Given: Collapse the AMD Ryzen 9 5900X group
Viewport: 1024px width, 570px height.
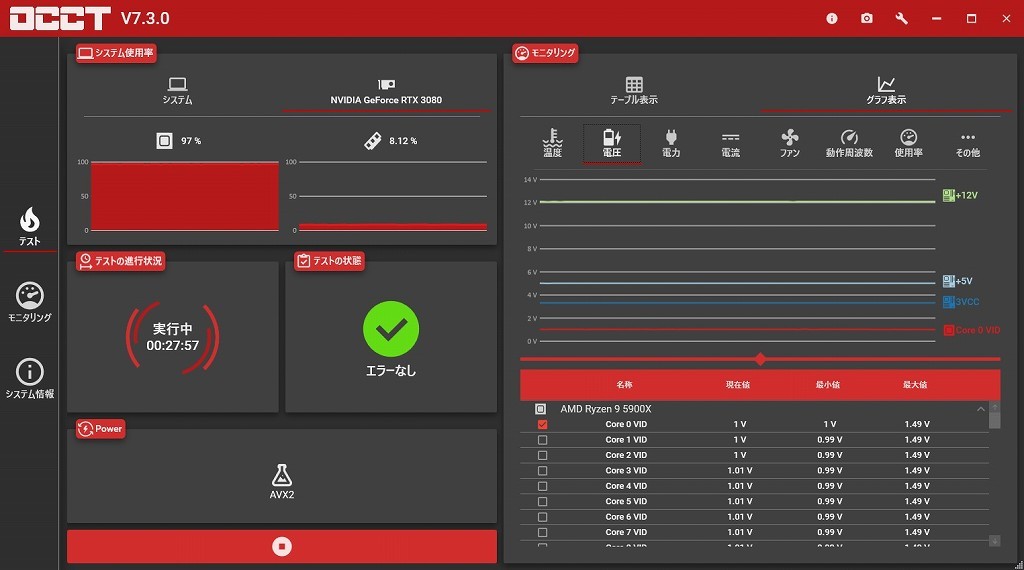Looking at the screenshot, I should tap(980, 409).
